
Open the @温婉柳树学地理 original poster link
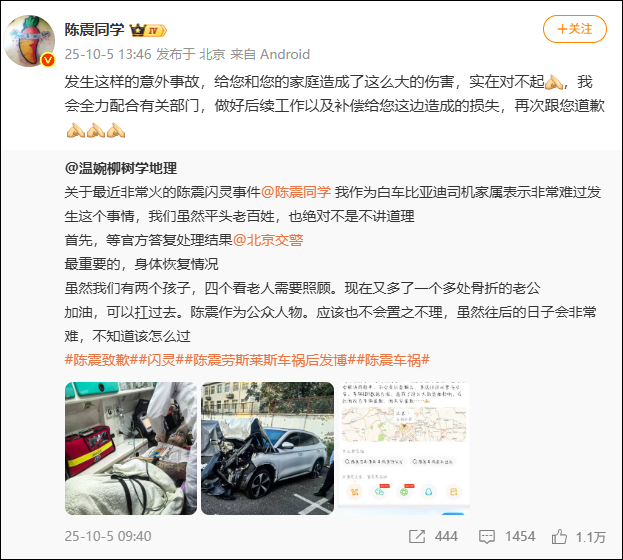[x=121, y=168]
